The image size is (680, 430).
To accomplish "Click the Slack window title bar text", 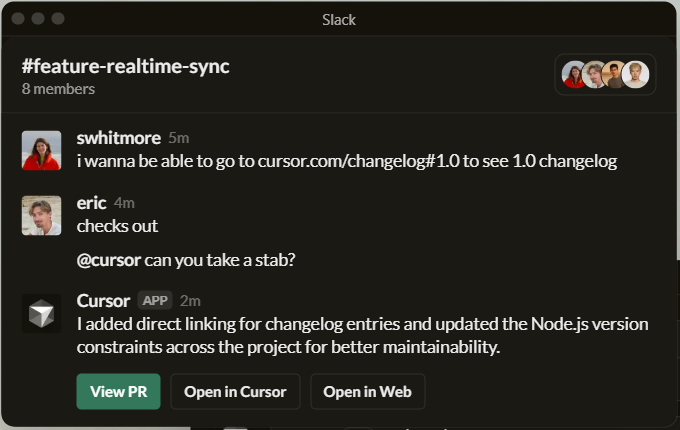I will [339, 19].
